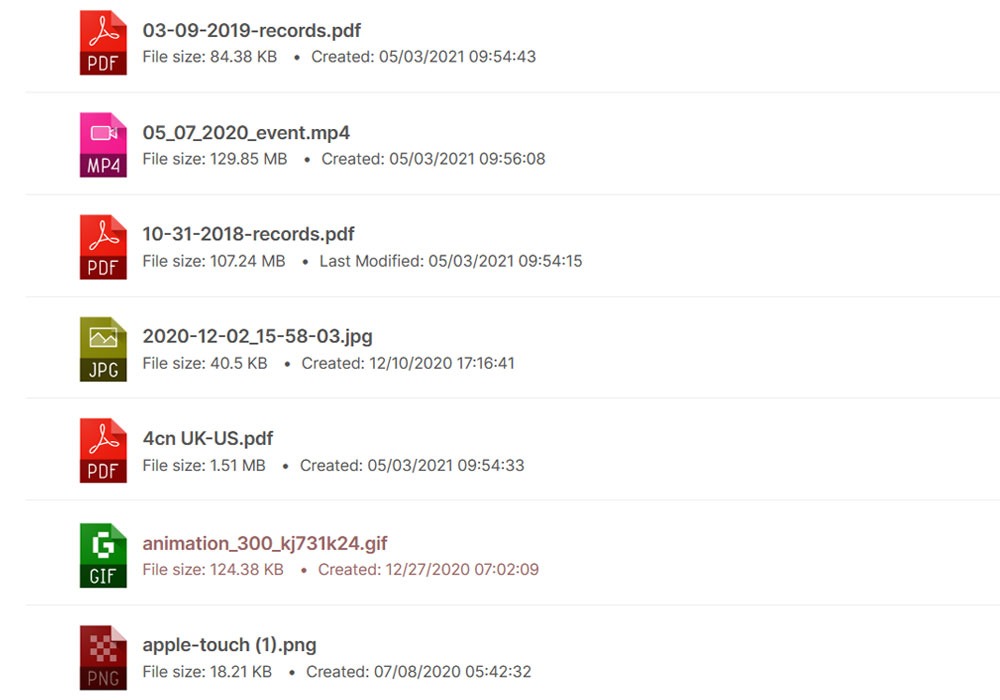
Task: Click the olive JPG image file icon
Action: [103, 349]
